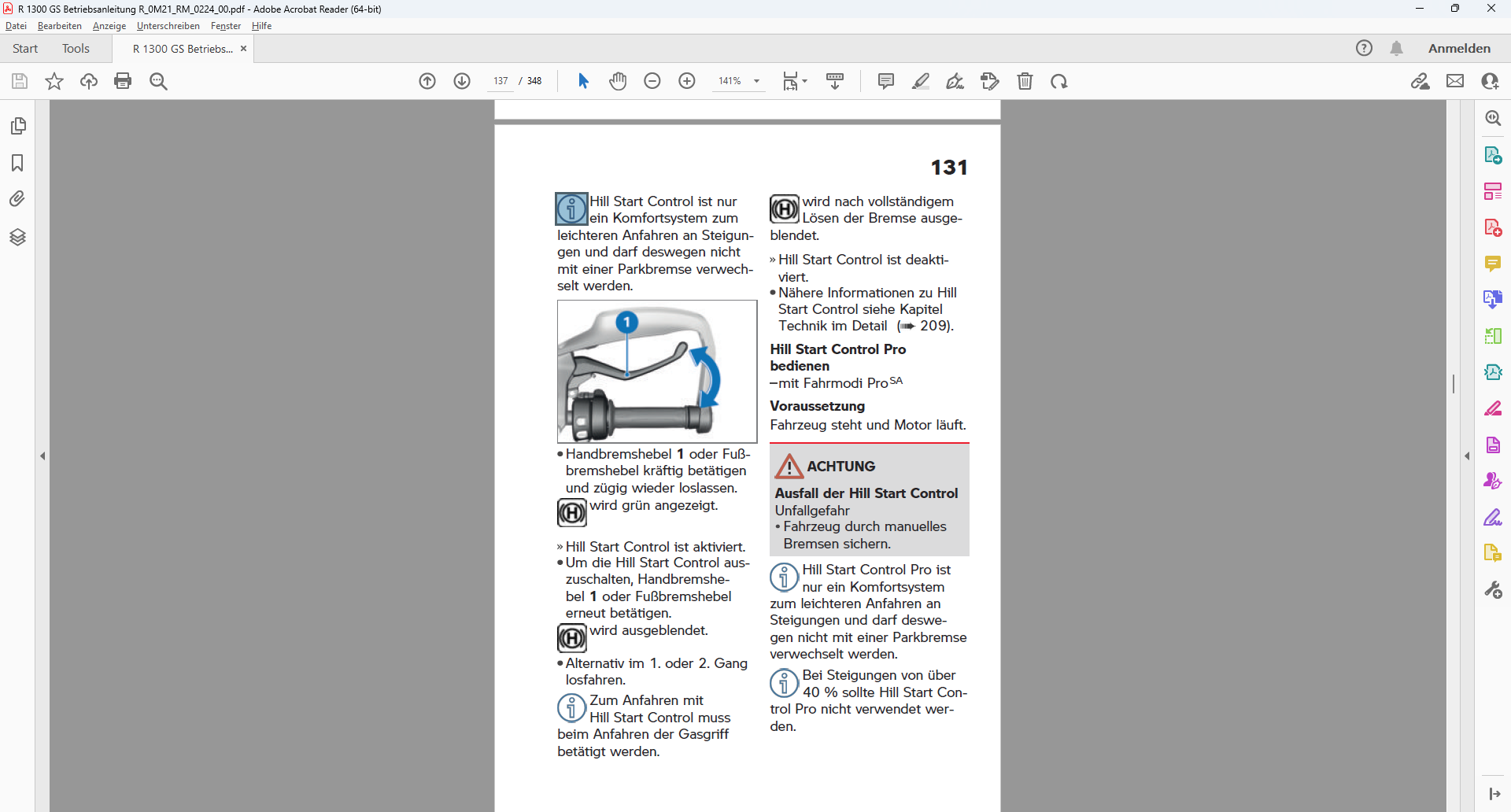1511x812 pixels.
Task: Open the find text magnifier in the toolbar
Action: coord(158,81)
